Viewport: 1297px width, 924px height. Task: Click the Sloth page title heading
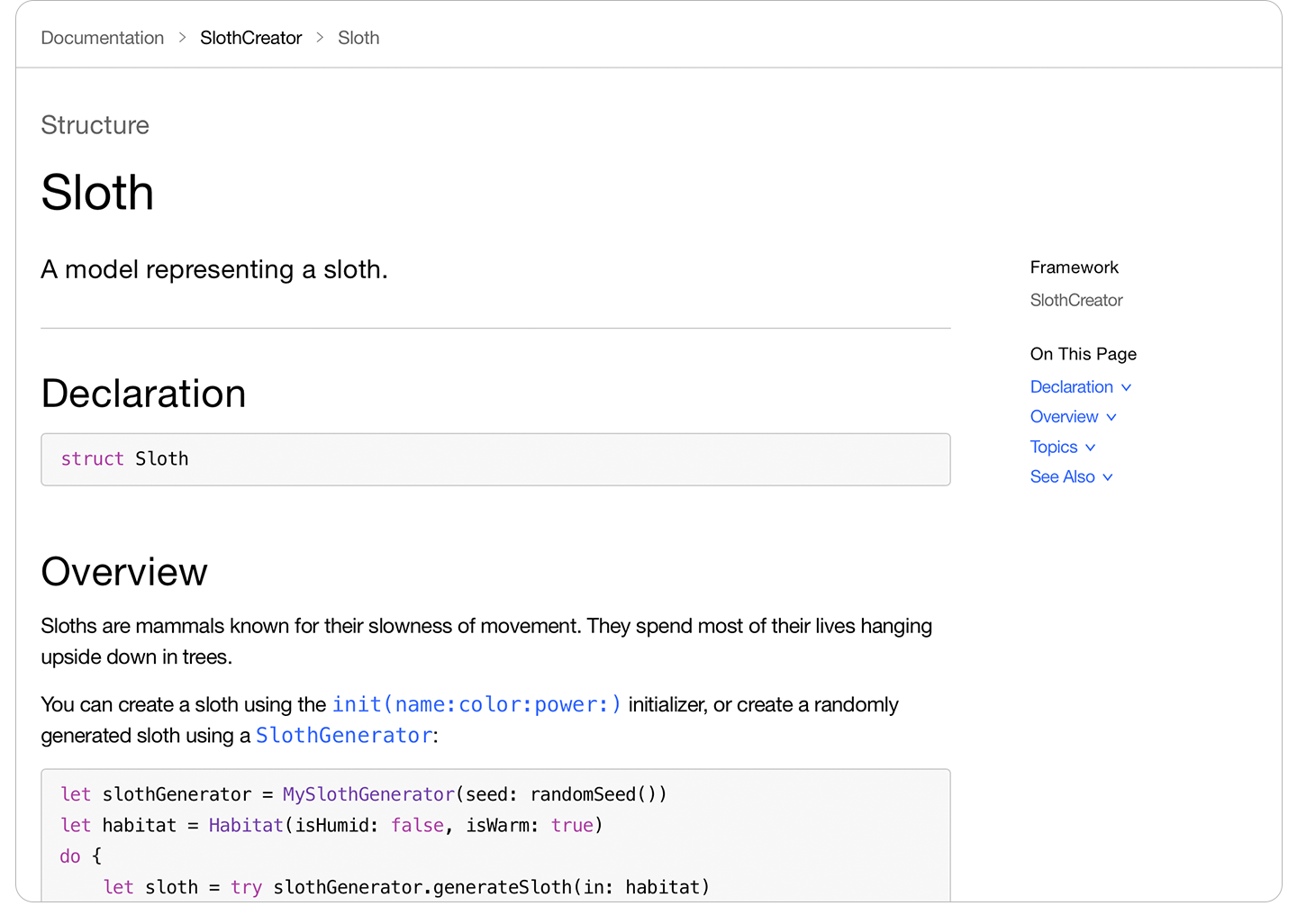click(x=97, y=193)
